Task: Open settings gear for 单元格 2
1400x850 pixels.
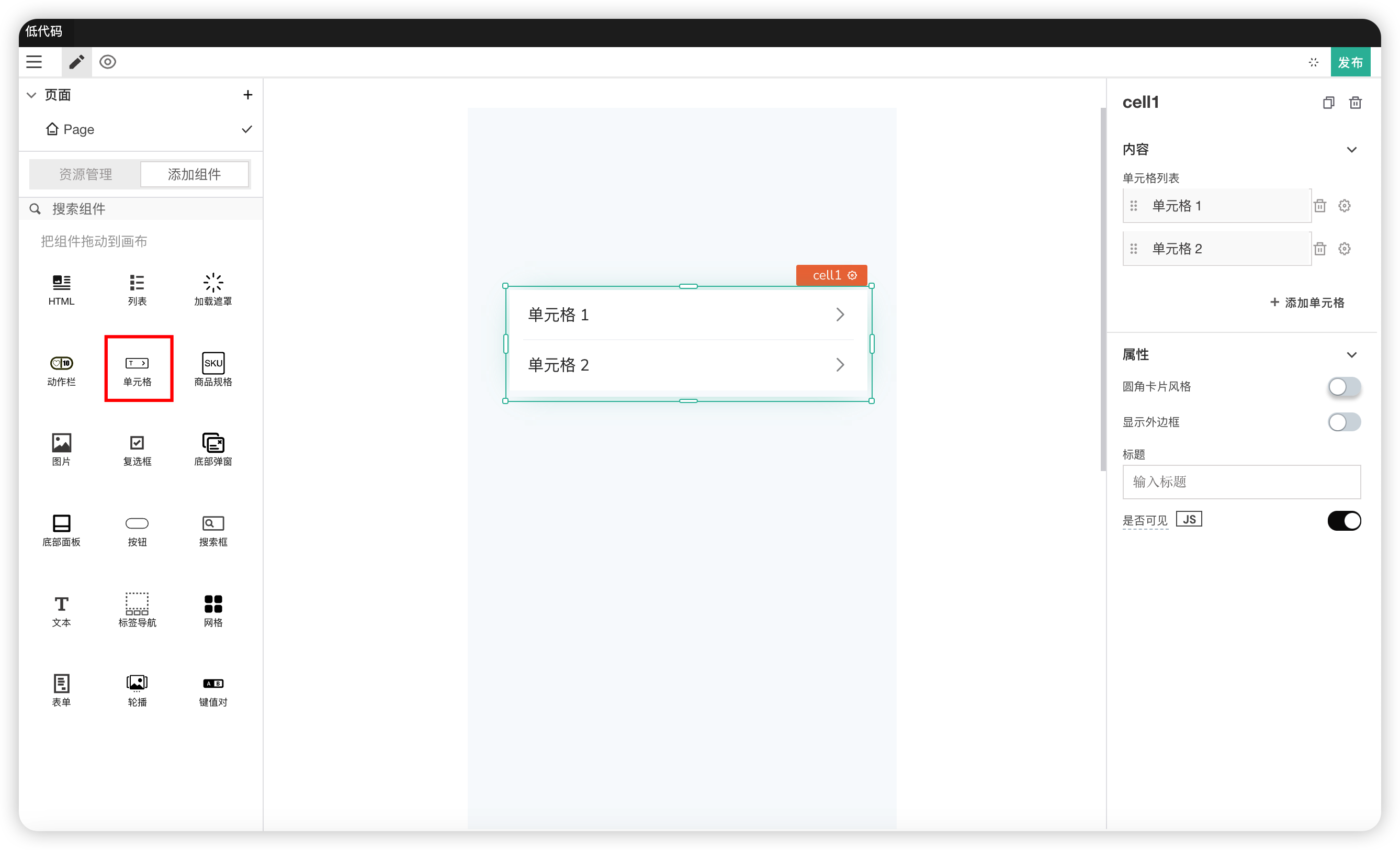Action: pyautogui.click(x=1345, y=249)
